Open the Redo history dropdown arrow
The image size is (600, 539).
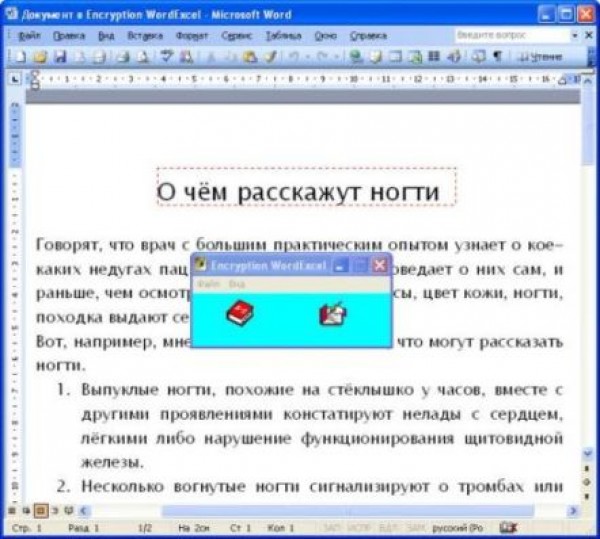click(337, 57)
